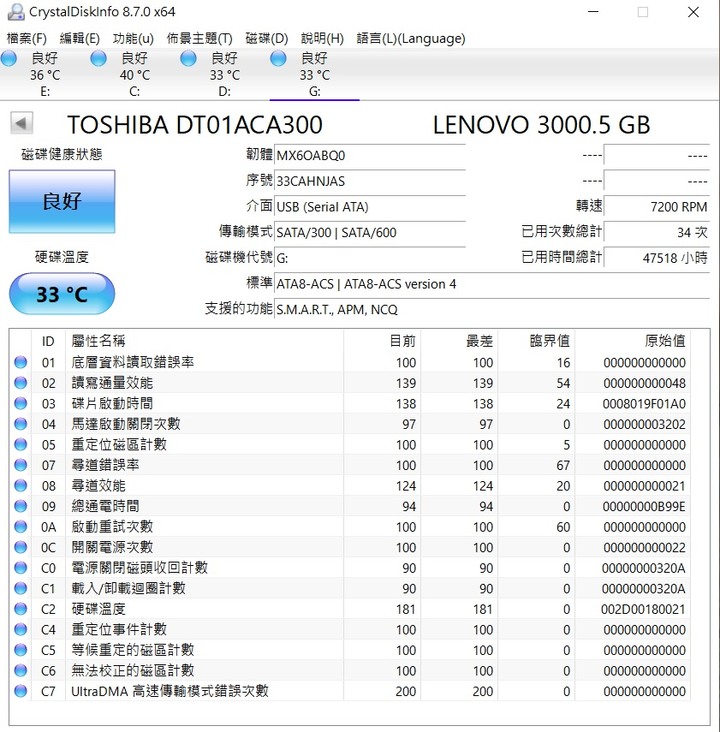Viewport: 720px width, 732px height.
Task: Click the interface field USB (Serial ATA)
Action: [370, 207]
